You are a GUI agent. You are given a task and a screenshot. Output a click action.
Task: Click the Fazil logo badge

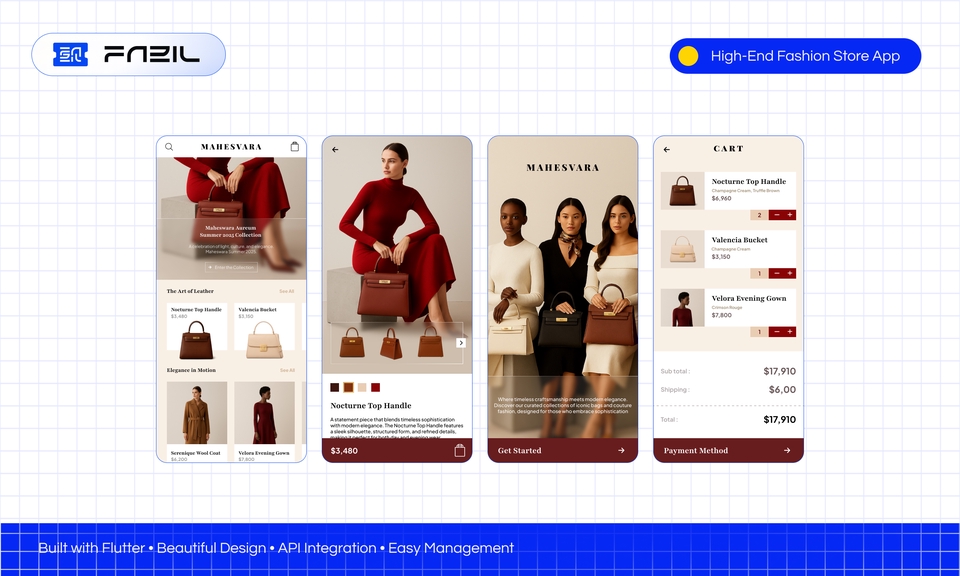point(128,55)
